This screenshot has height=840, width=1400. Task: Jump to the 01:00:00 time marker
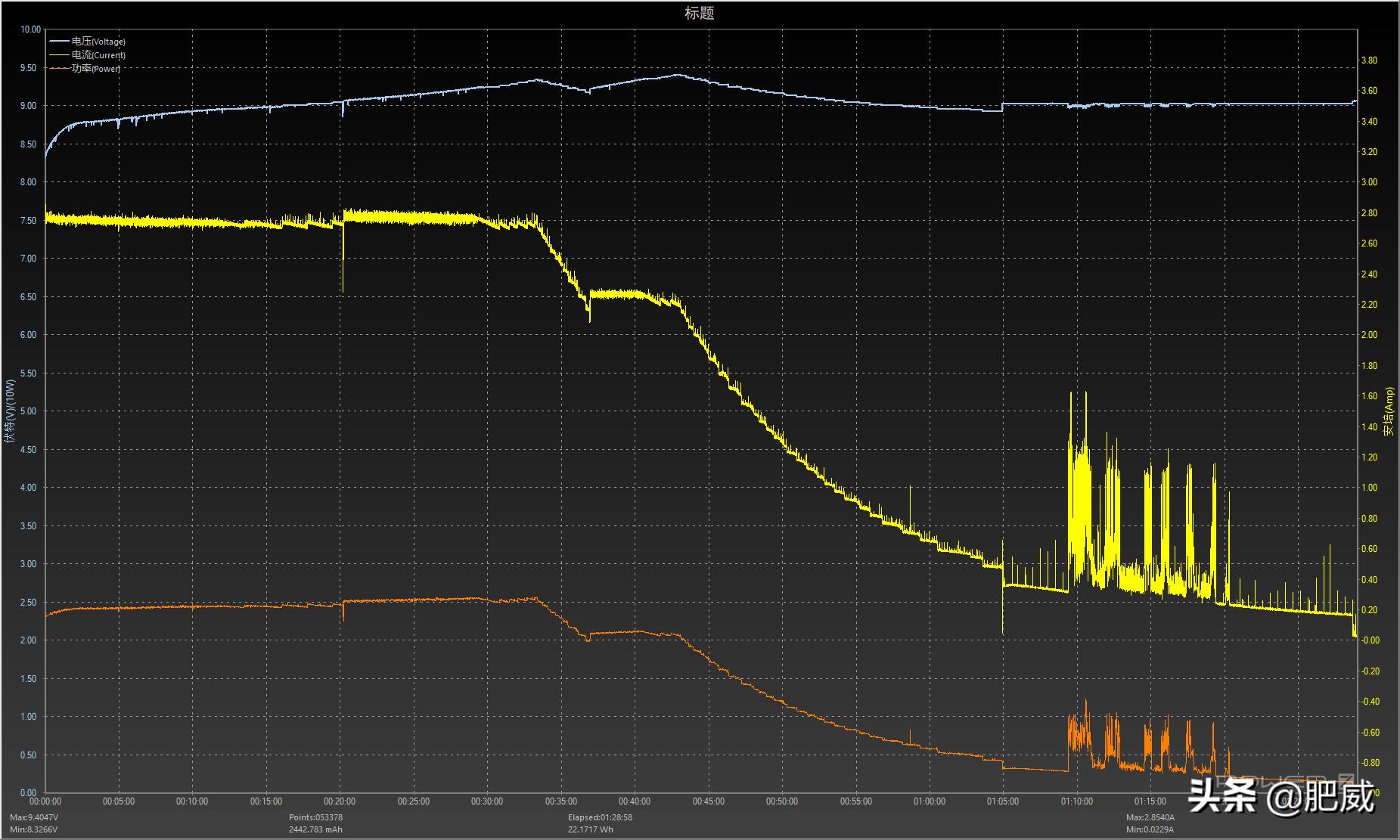[x=929, y=801]
